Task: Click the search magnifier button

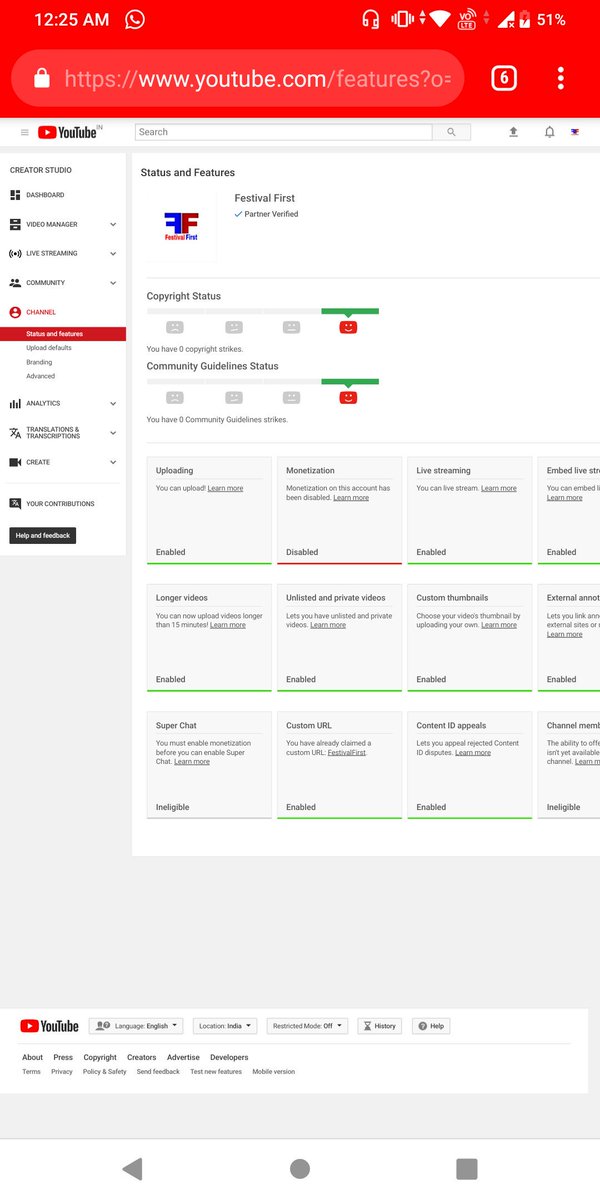Action: [451, 132]
